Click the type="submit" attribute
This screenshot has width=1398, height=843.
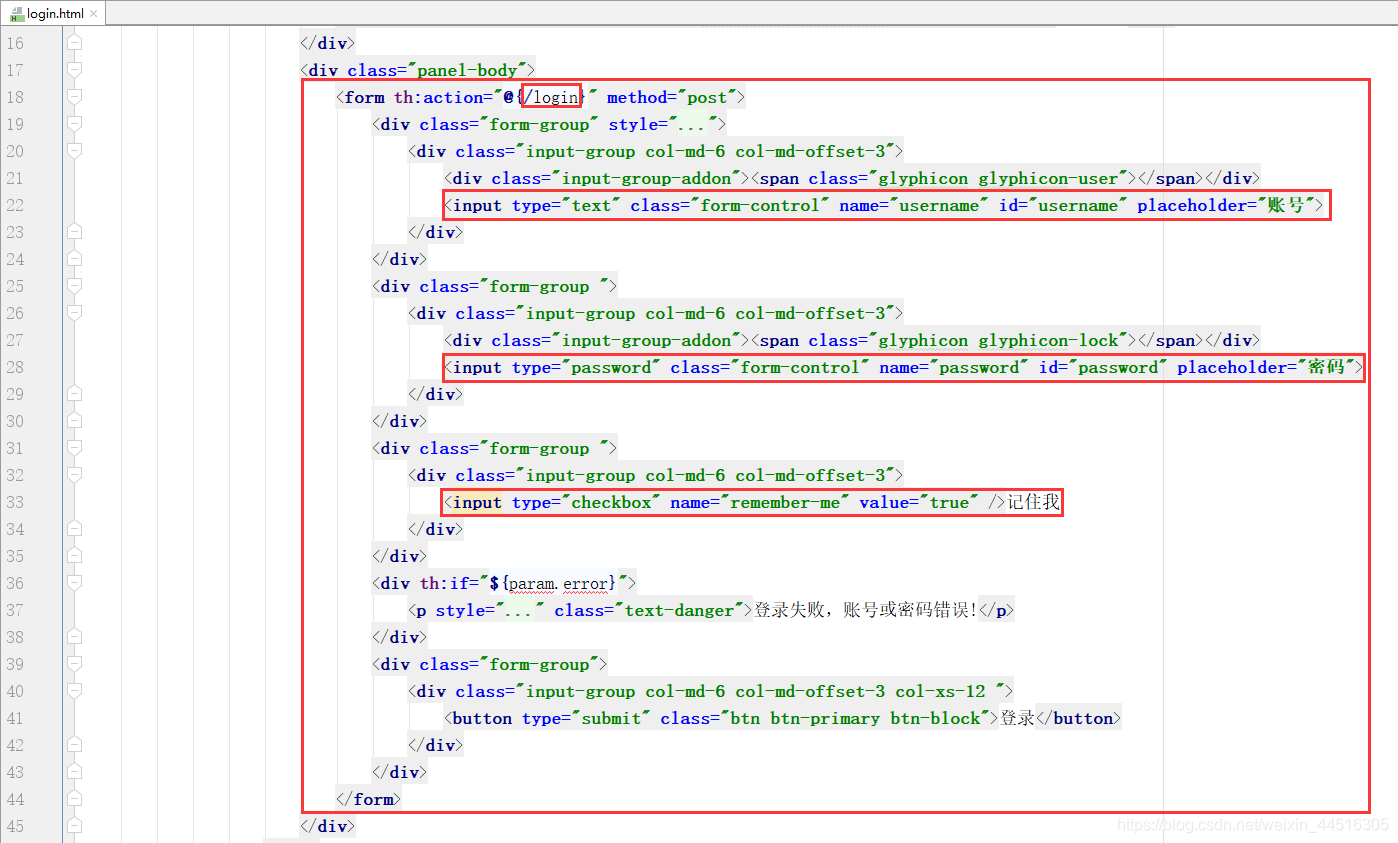point(586,718)
